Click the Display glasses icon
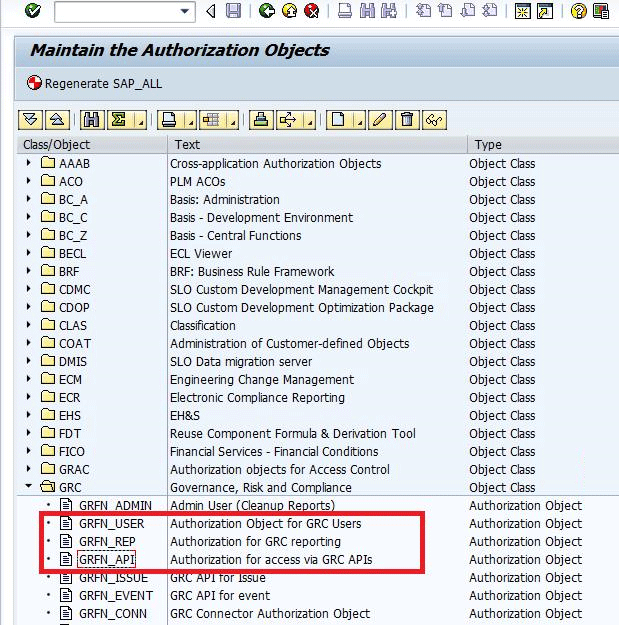The image size is (619, 625). (x=434, y=120)
